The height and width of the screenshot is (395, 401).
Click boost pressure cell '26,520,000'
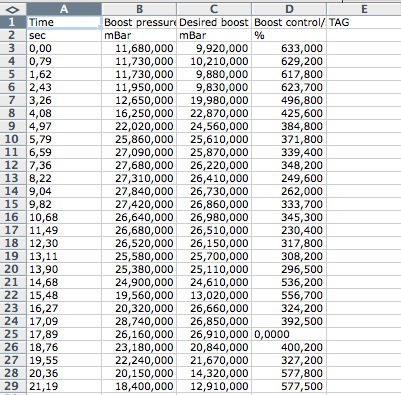click(139, 243)
